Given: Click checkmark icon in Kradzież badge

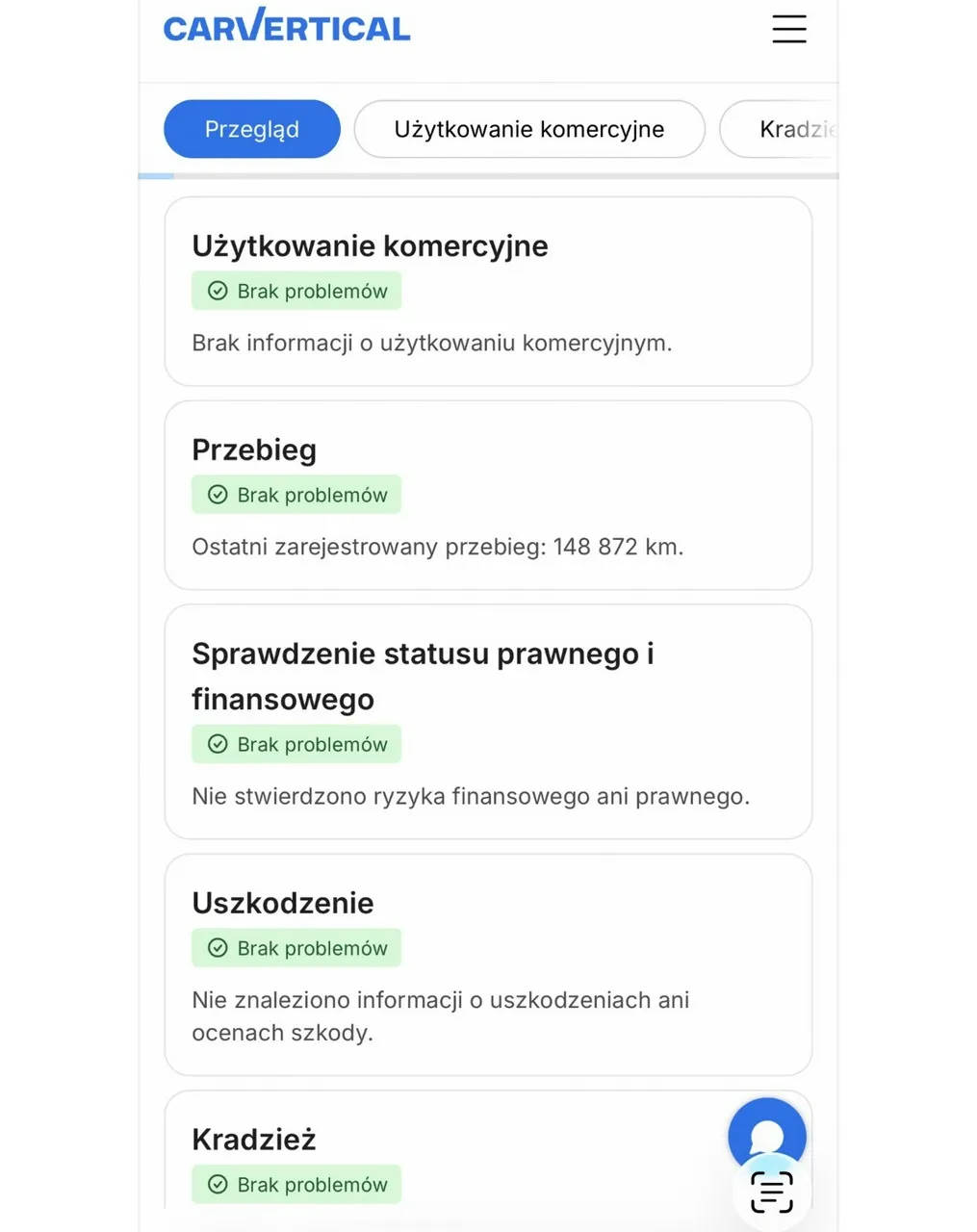Looking at the screenshot, I should point(219,1185).
